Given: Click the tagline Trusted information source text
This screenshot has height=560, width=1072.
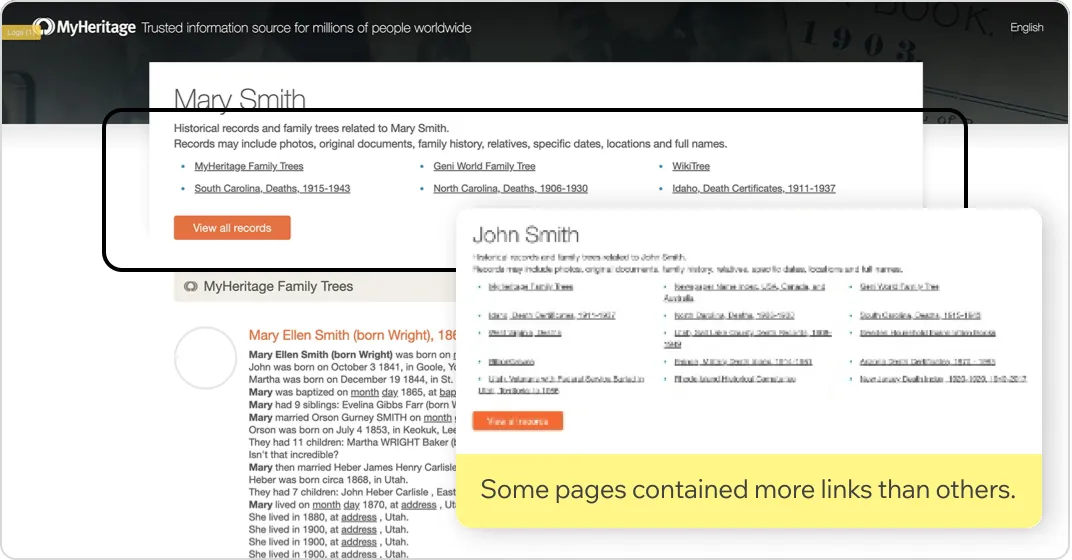Looking at the screenshot, I should click(306, 28).
